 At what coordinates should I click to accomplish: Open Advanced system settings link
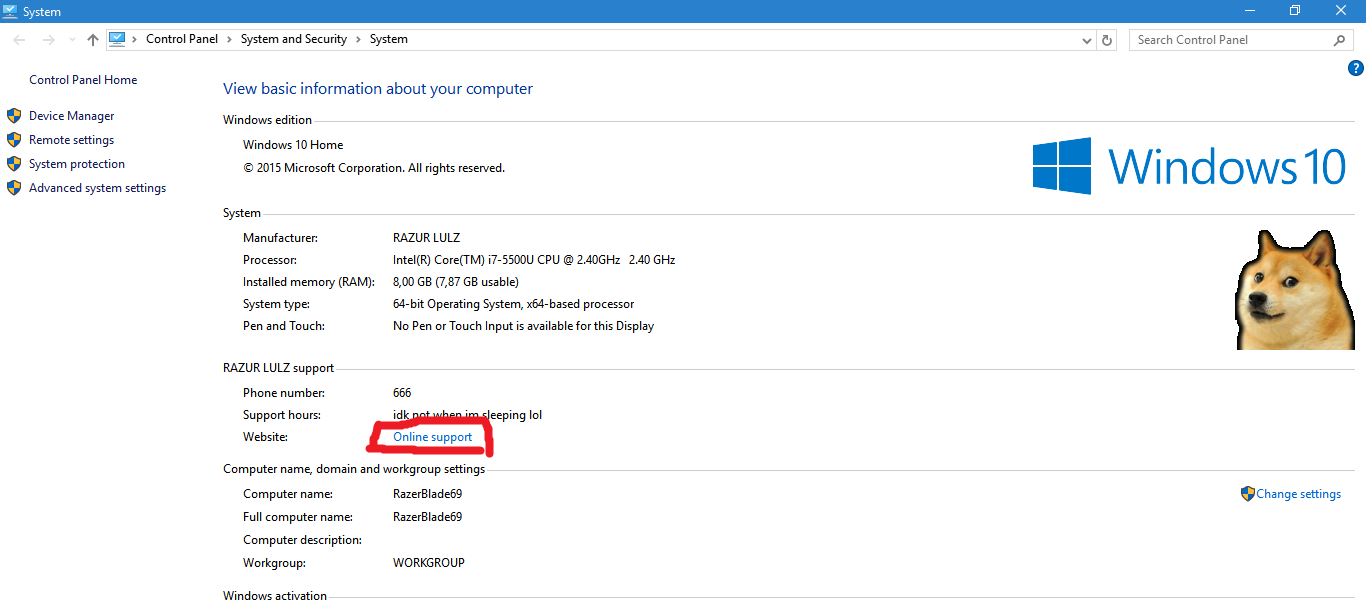tap(98, 188)
